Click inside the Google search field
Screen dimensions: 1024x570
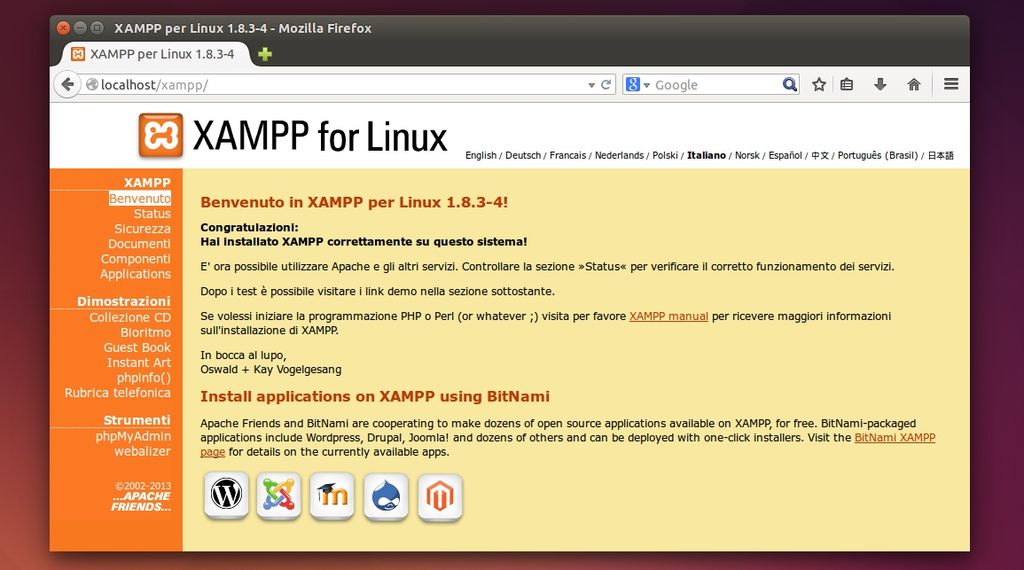tap(715, 85)
